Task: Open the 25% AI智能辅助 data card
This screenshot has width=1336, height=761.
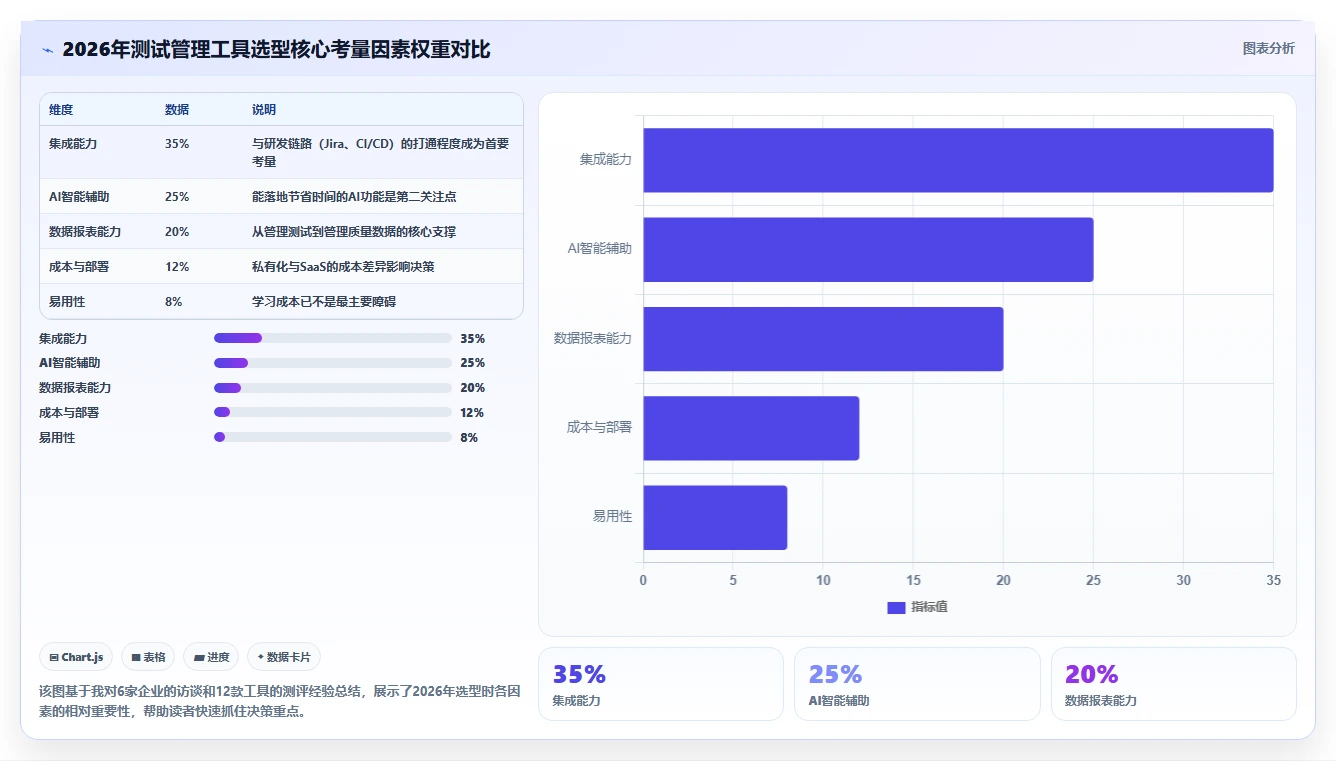Action: (x=917, y=684)
